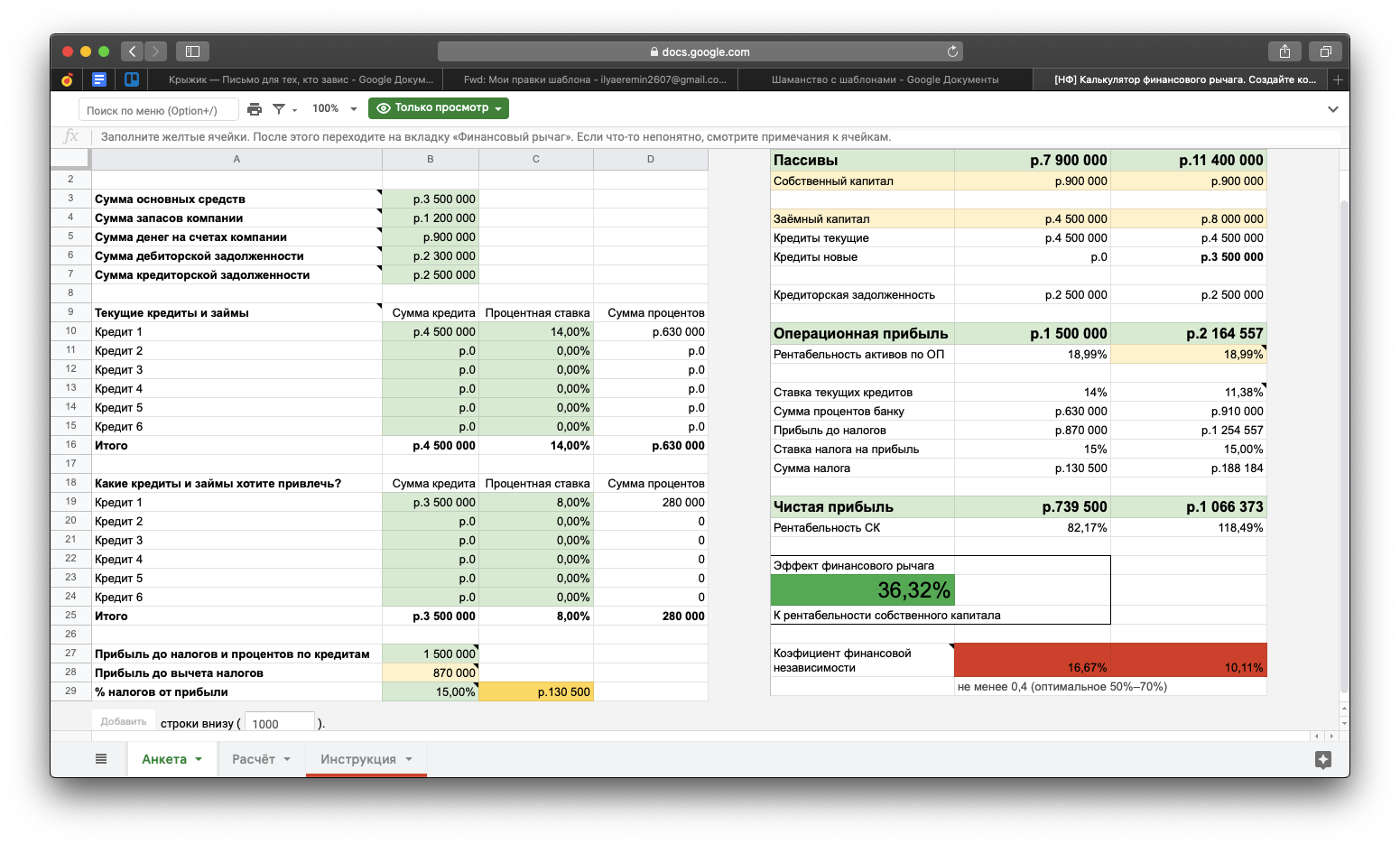The width and height of the screenshot is (1400, 844).
Task: Open all sheets list icon
Action: pyautogui.click(x=101, y=759)
